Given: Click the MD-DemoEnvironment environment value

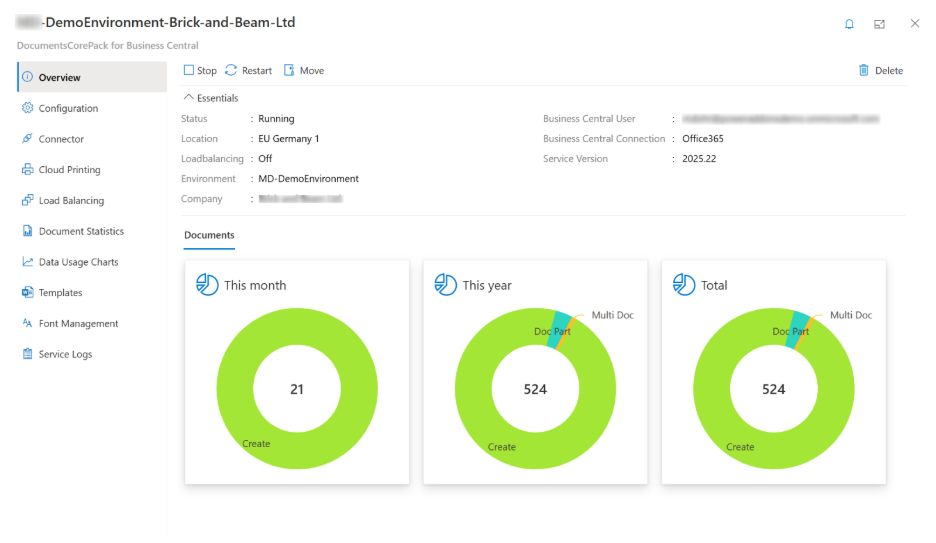Looking at the screenshot, I should [x=308, y=178].
